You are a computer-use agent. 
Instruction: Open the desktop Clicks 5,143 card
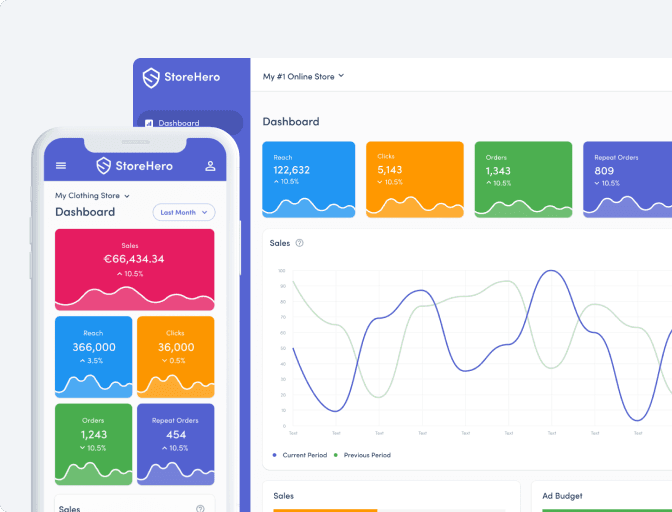(415, 180)
